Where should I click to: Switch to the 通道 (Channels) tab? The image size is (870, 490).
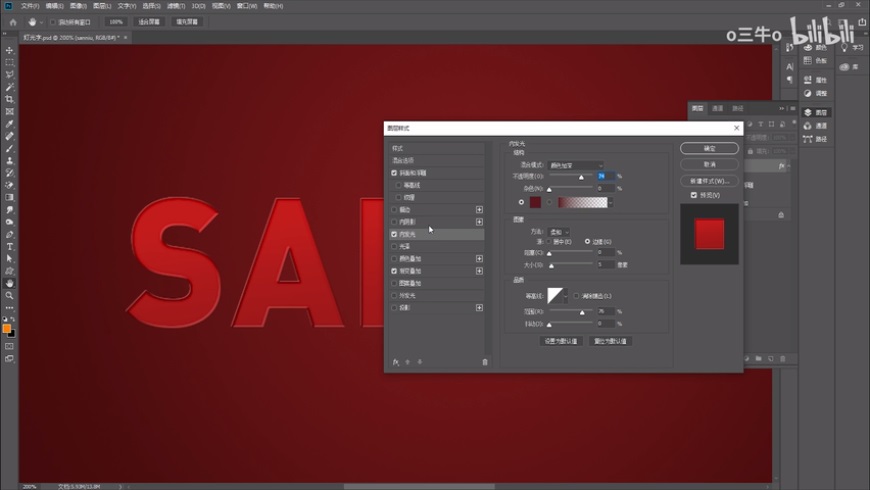point(718,108)
